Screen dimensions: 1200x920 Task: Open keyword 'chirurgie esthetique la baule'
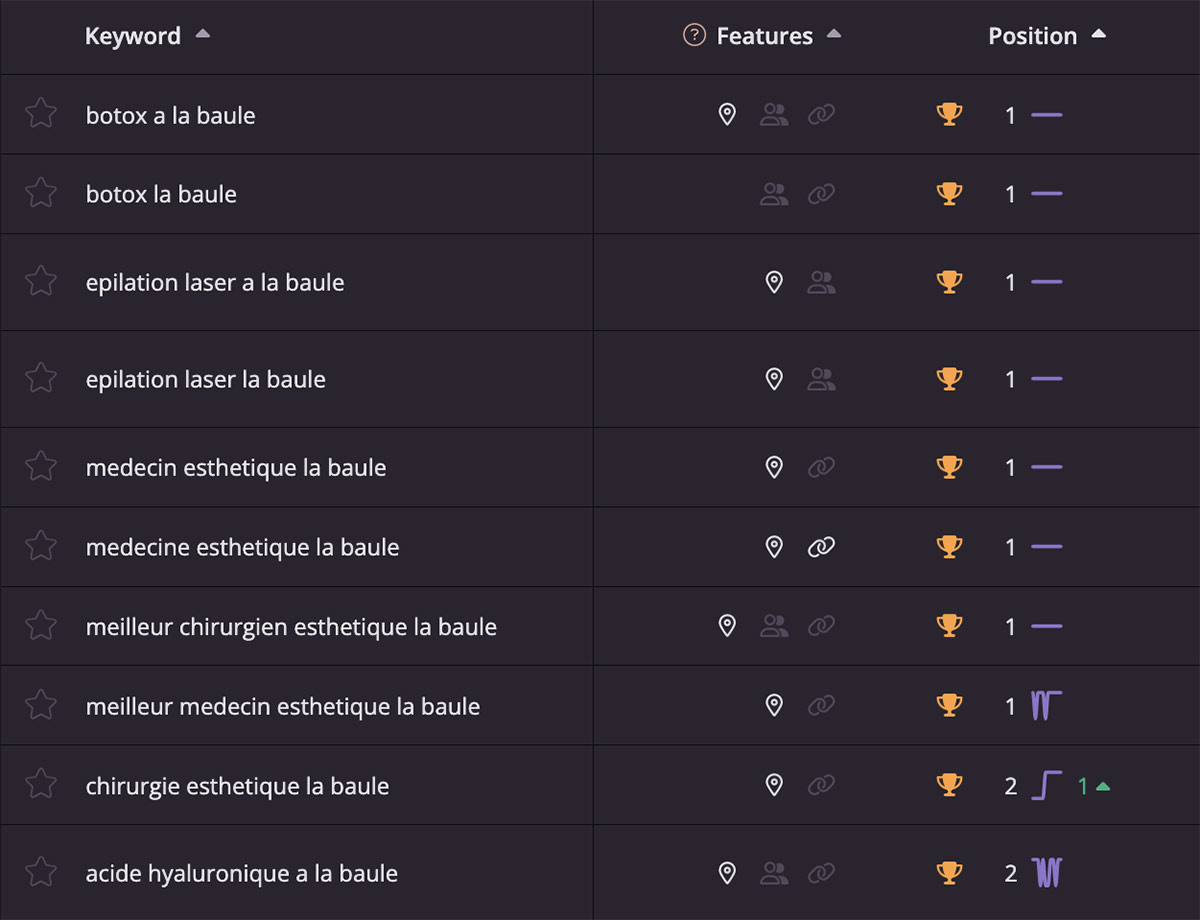[x=237, y=786]
